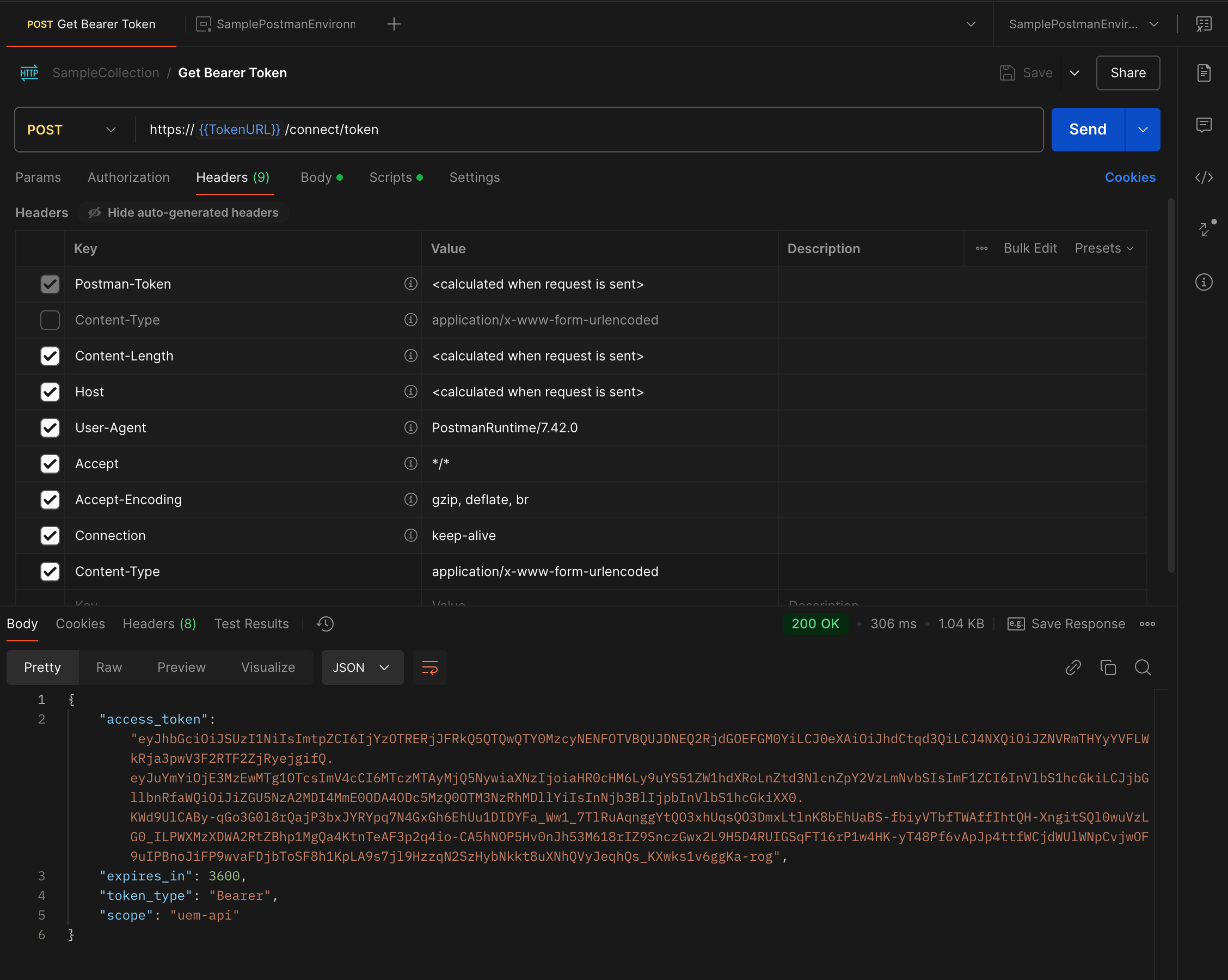1228x980 pixels.
Task: Switch to the response Cookies tab
Action: [81, 624]
